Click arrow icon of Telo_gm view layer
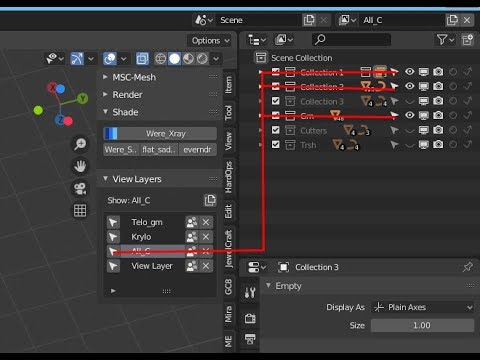The image size is (480, 360). 113,222
